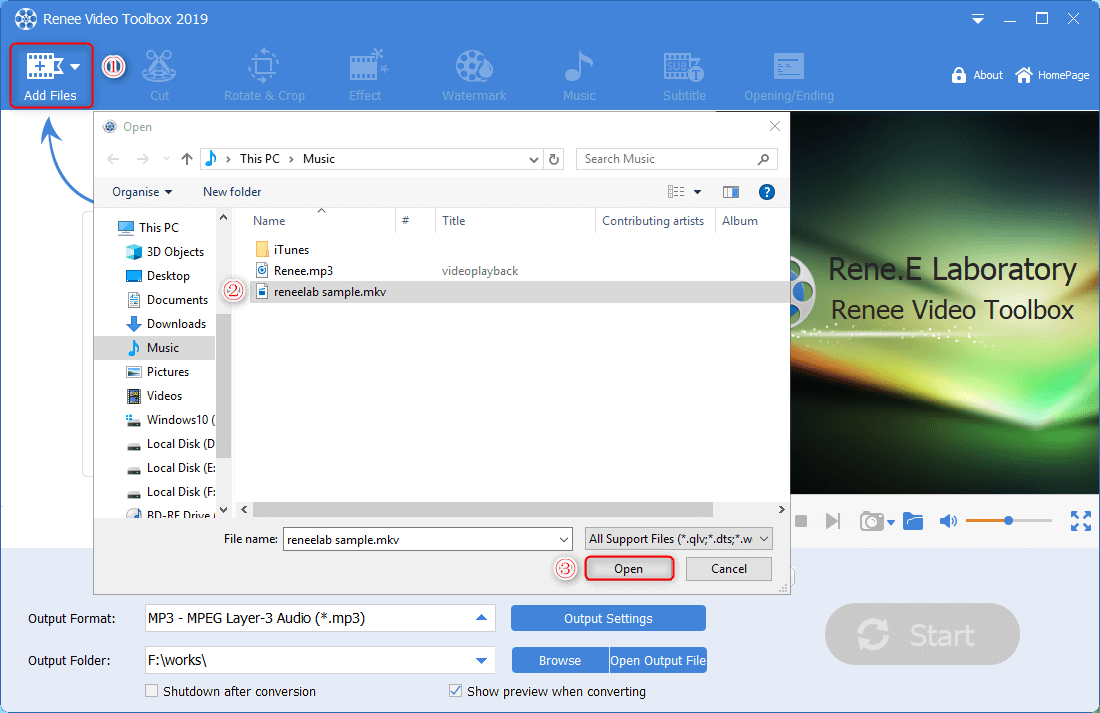
Task: Open the Organise menu
Action: point(141,192)
